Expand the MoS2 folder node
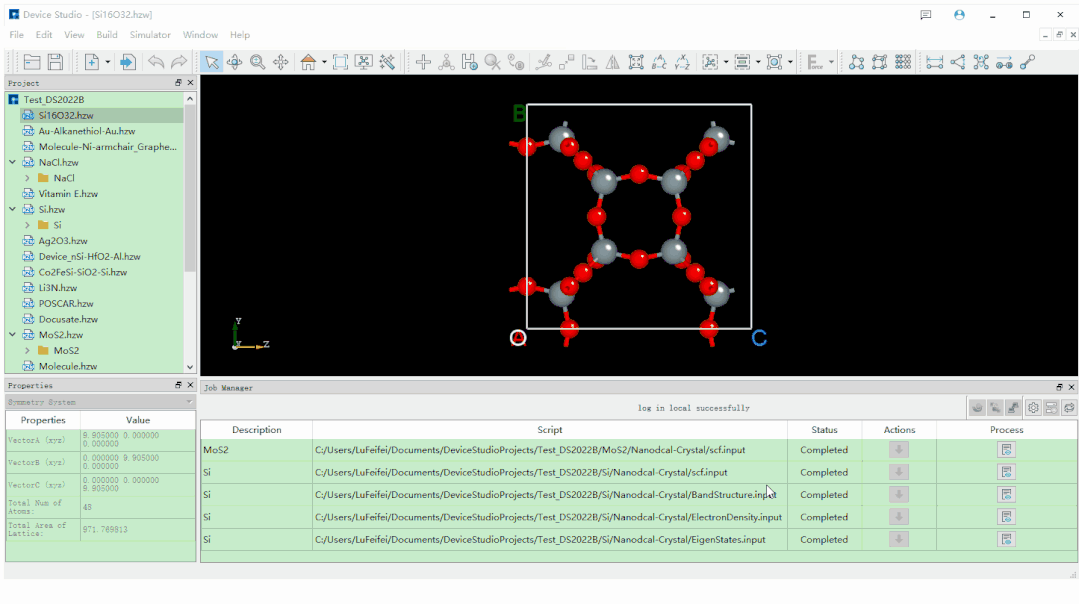This screenshot has width=1079, height=604. [x=27, y=351]
